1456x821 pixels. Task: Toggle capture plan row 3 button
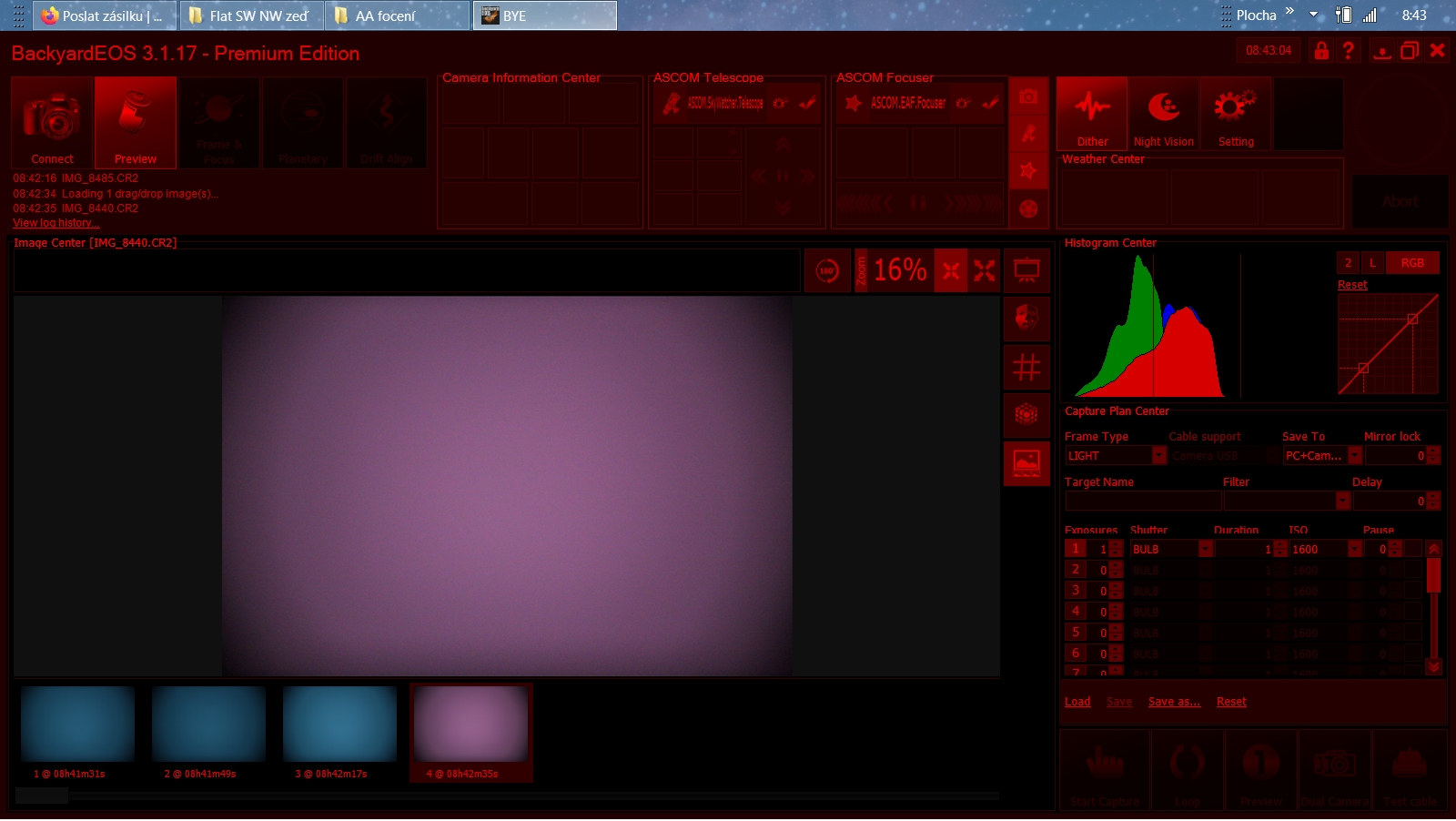pos(1075,591)
